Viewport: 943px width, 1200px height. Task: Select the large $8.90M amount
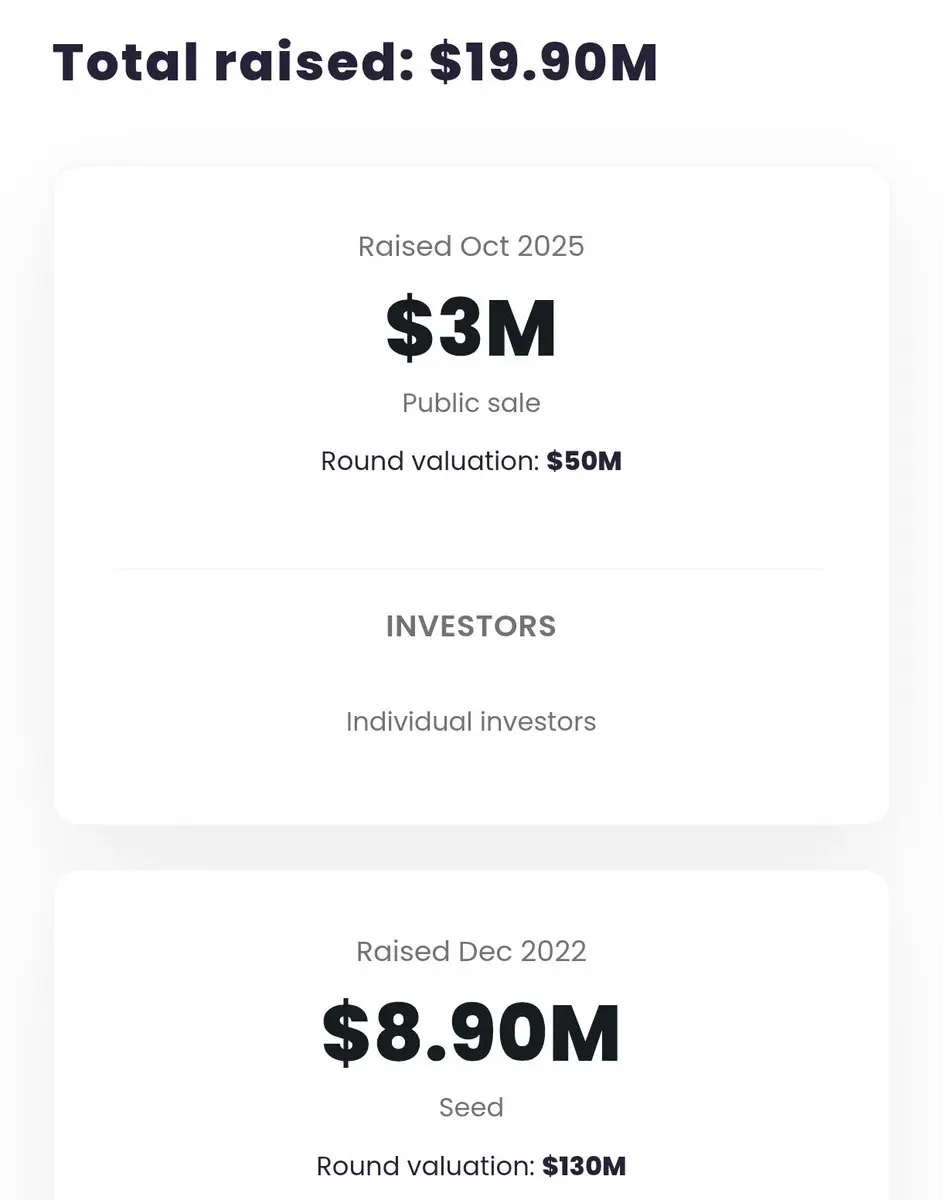click(x=471, y=1034)
